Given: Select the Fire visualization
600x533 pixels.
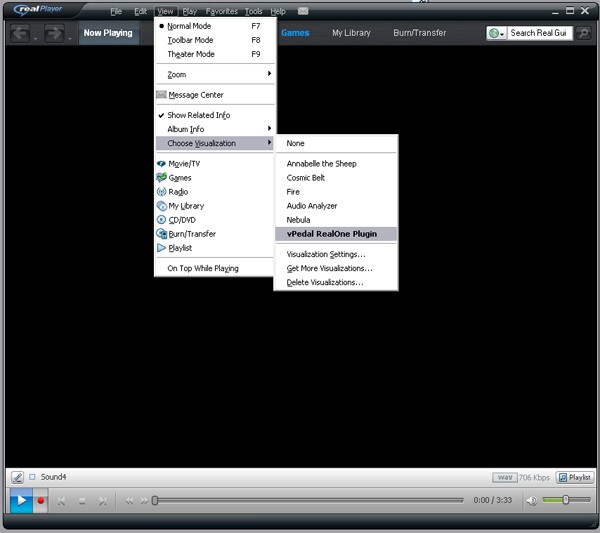Looking at the screenshot, I should point(336,192).
